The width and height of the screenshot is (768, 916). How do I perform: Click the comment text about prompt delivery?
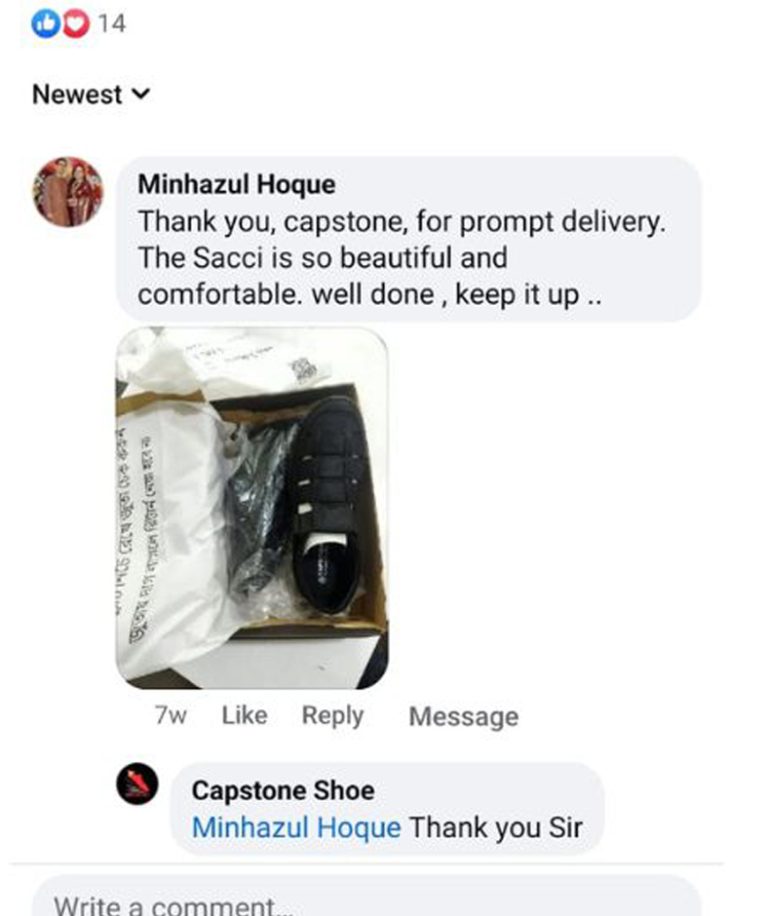coord(402,258)
